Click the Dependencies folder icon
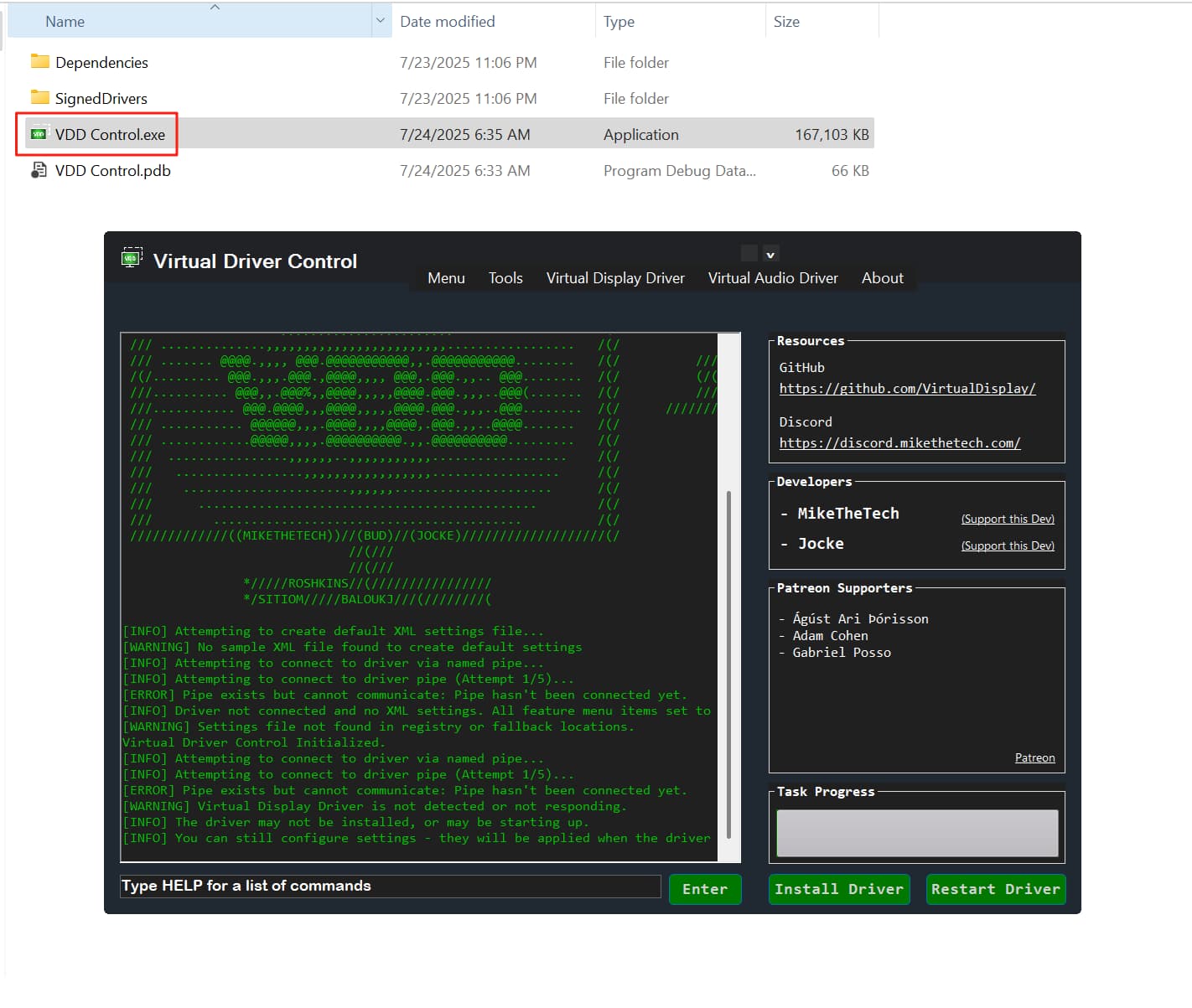This screenshot has height=1008, width=1192. coord(39,62)
